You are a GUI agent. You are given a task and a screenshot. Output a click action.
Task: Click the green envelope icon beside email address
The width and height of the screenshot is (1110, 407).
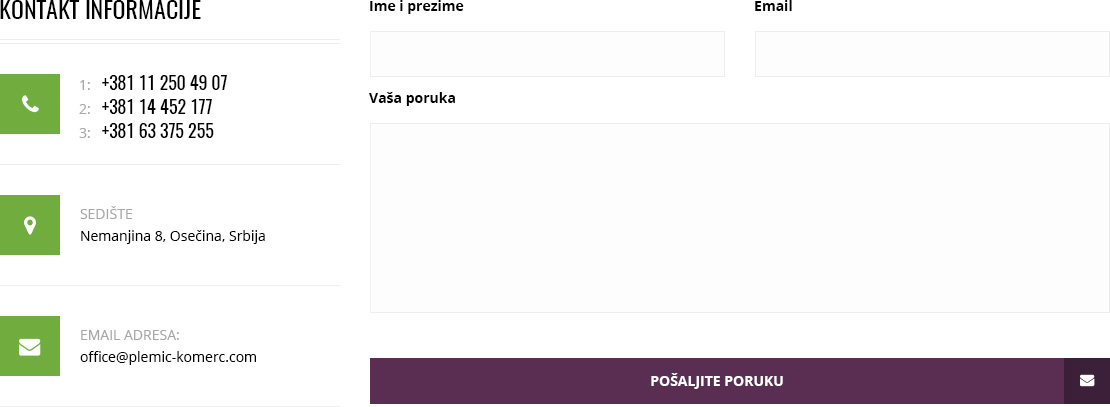[x=30, y=347]
